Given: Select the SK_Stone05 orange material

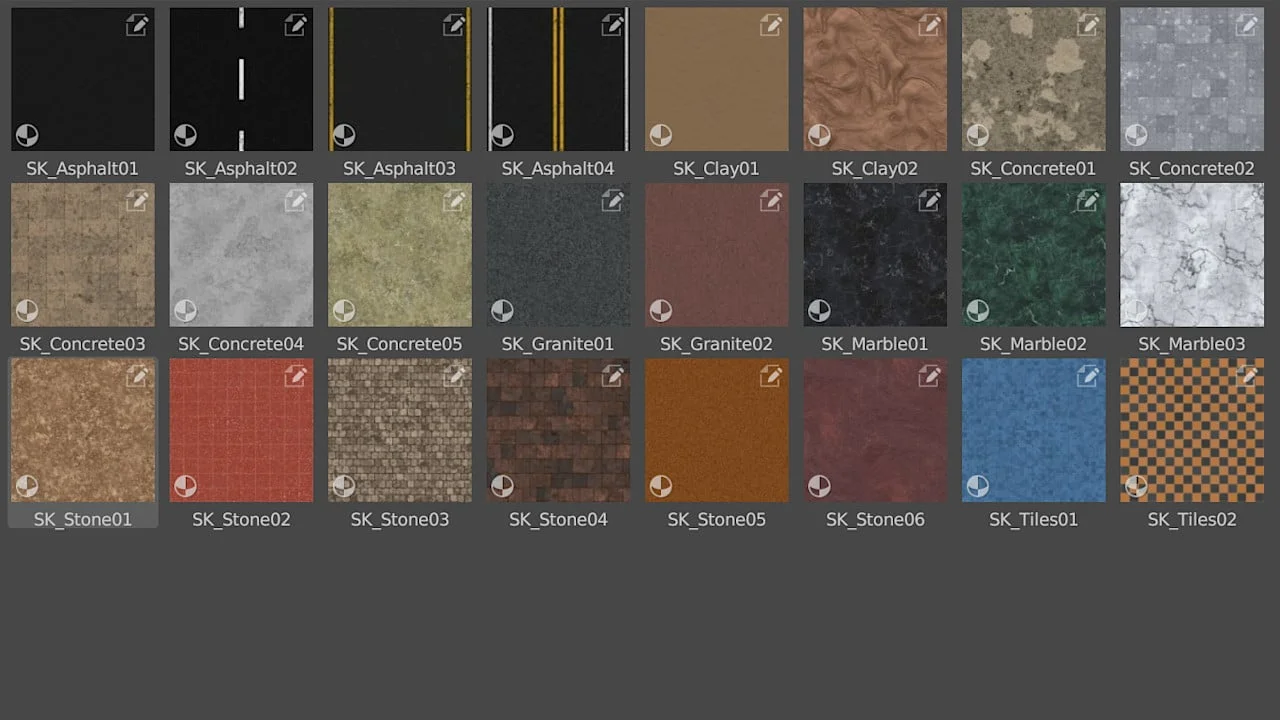Looking at the screenshot, I should (716, 430).
